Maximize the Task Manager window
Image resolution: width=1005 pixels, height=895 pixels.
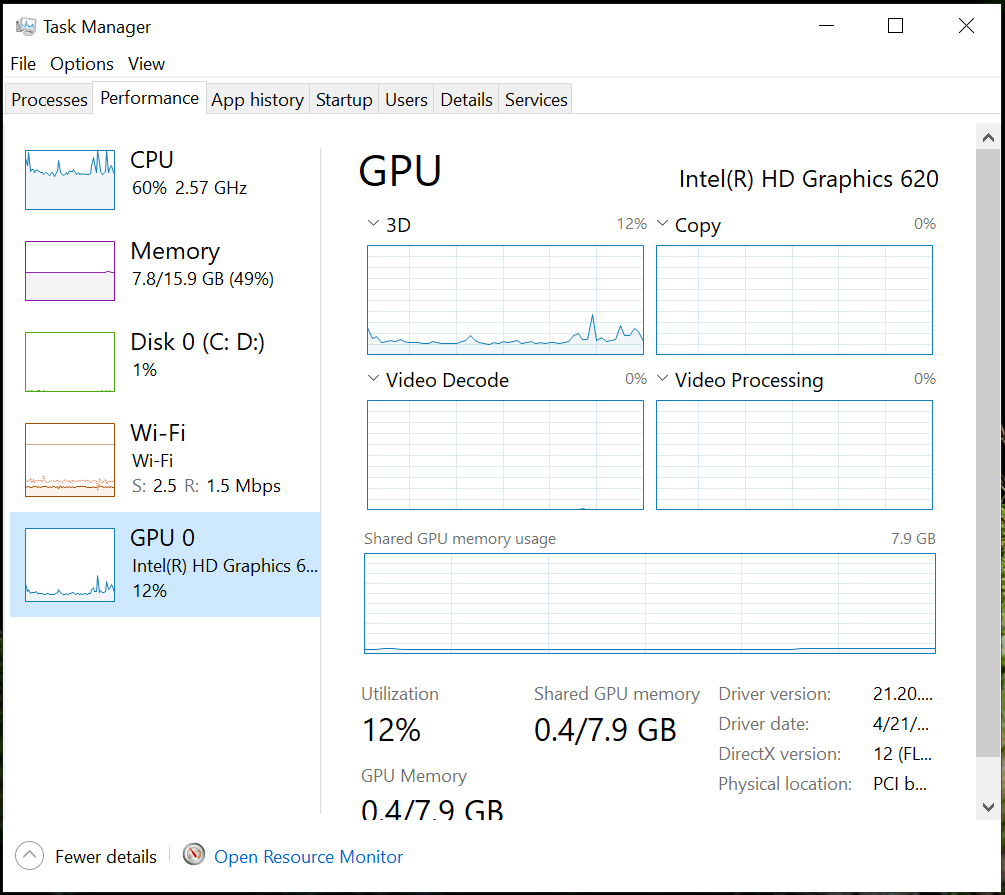[x=895, y=26]
